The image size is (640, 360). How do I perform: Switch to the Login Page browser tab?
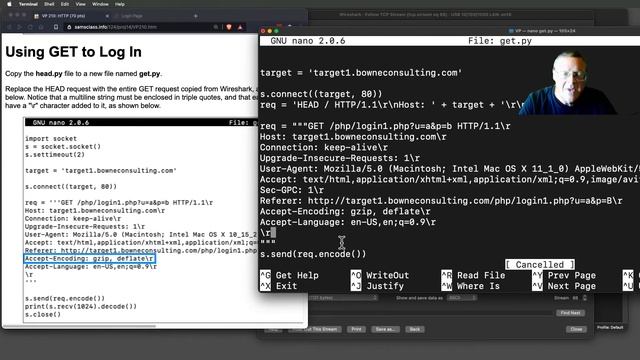(132, 16)
